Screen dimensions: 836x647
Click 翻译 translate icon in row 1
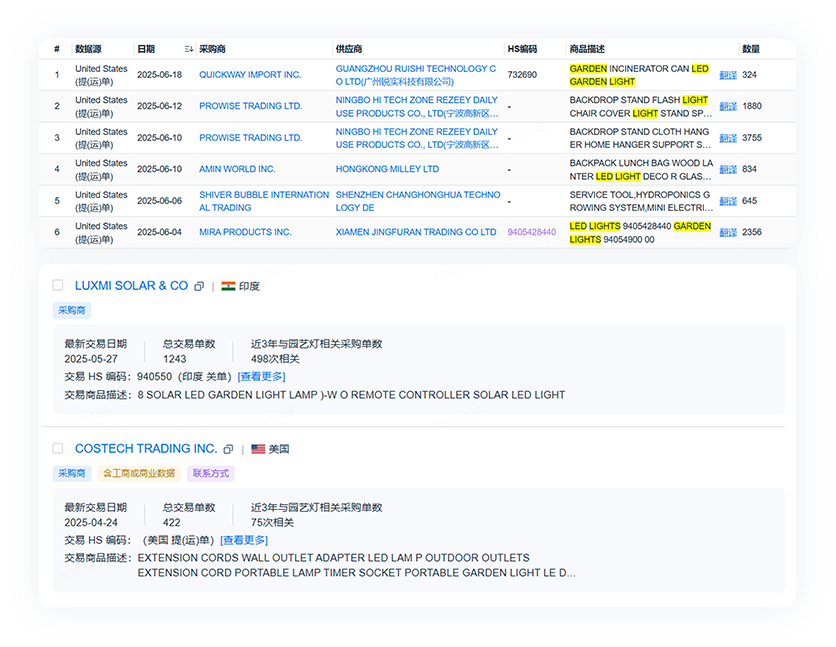[728, 75]
